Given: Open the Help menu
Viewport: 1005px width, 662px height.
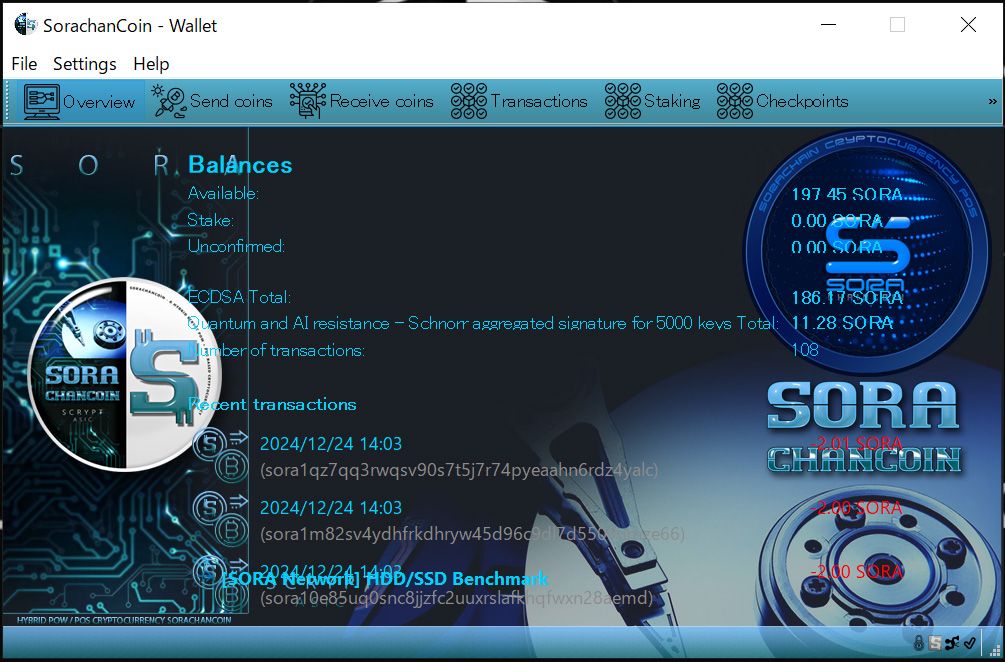Looking at the screenshot, I should [151, 64].
